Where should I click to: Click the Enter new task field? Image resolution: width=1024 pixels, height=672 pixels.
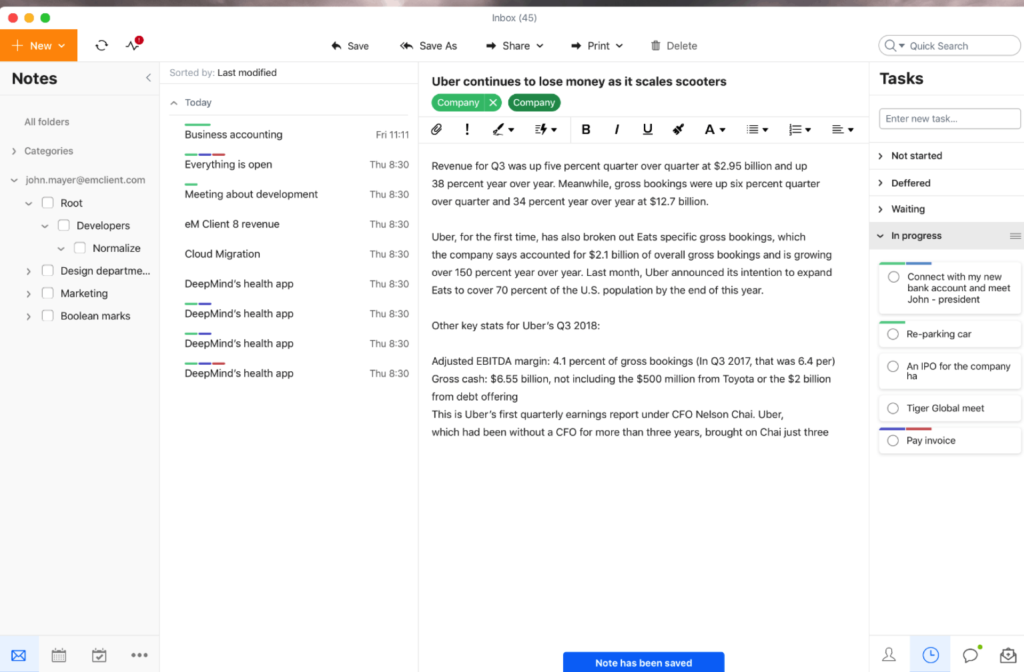tap(949, 118)
